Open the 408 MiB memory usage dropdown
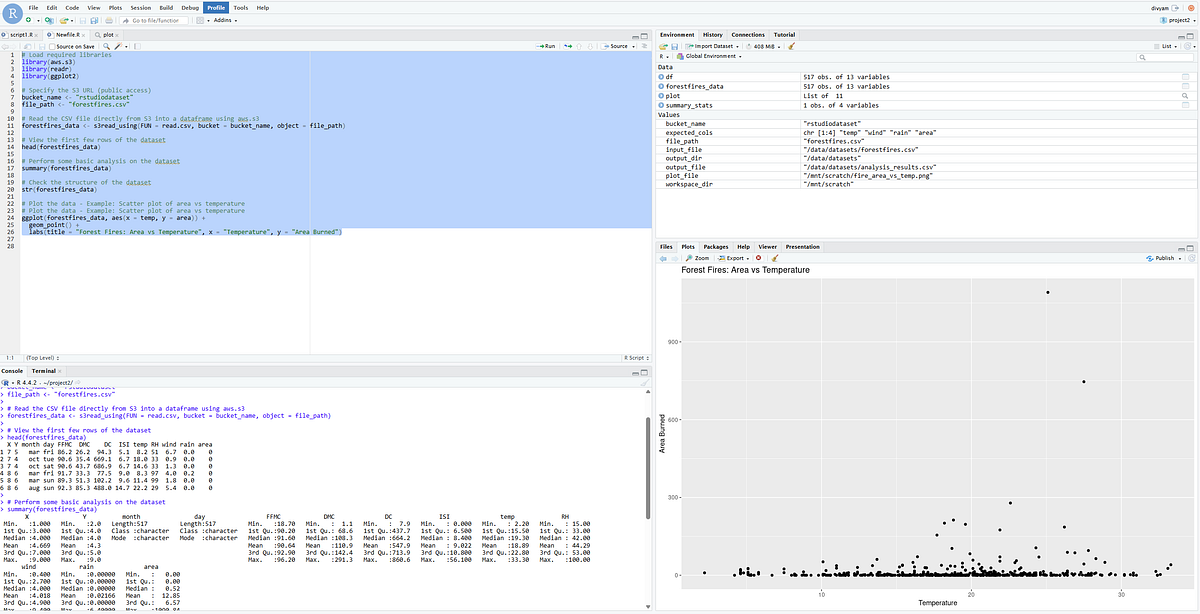This screenshot has height=614, width=1200. click(x=765, y=46)
